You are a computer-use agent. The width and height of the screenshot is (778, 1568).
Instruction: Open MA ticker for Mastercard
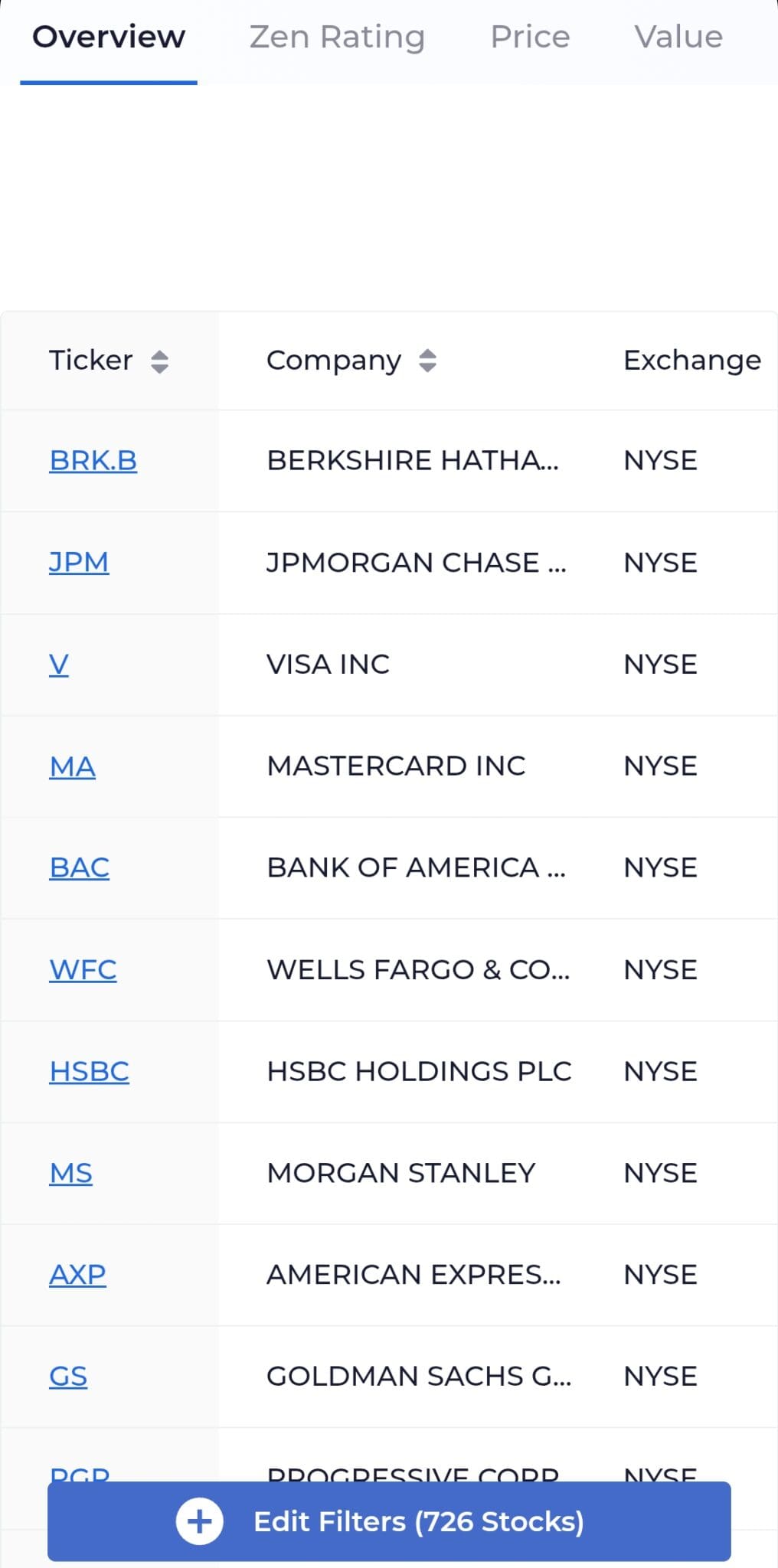tap(72, 766)
